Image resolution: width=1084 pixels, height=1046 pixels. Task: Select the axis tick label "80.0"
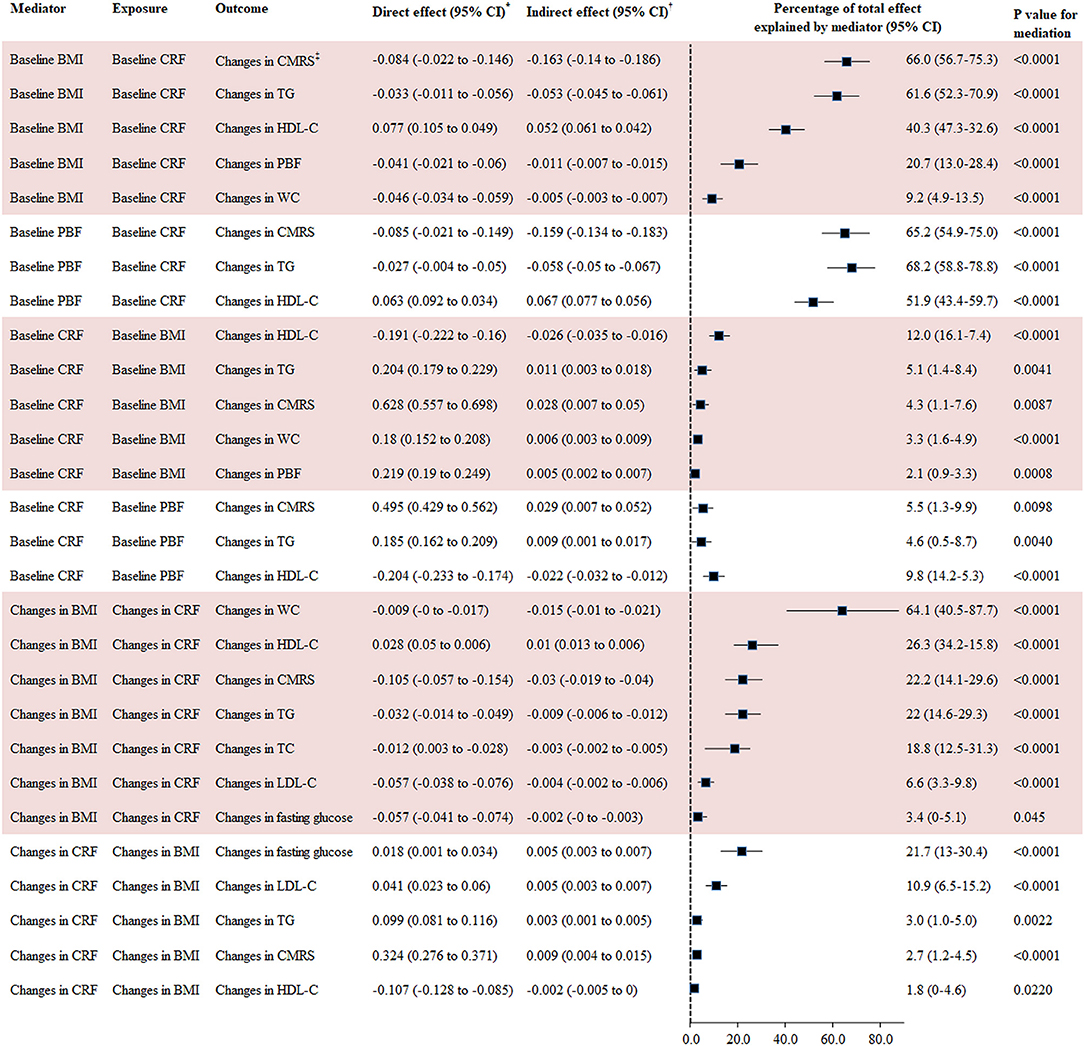880,1039
